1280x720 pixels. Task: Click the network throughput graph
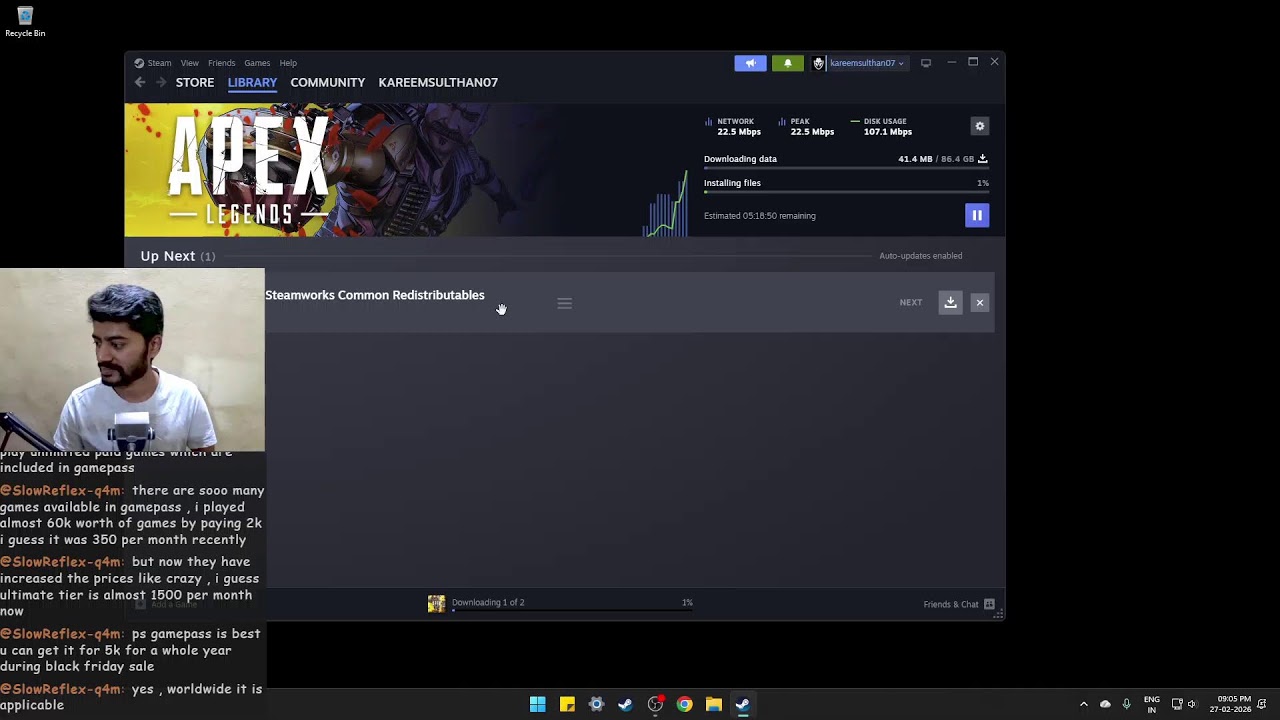click(x=665, y=204)
